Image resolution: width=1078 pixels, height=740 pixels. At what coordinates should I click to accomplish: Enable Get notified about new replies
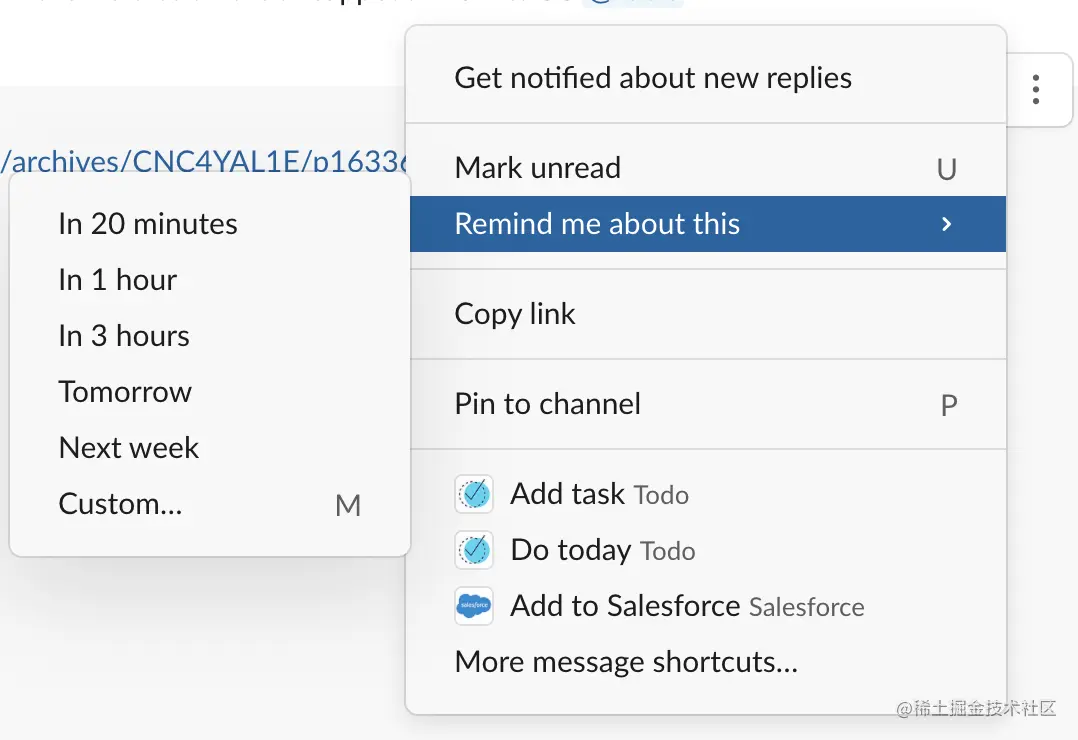[653, 77]
